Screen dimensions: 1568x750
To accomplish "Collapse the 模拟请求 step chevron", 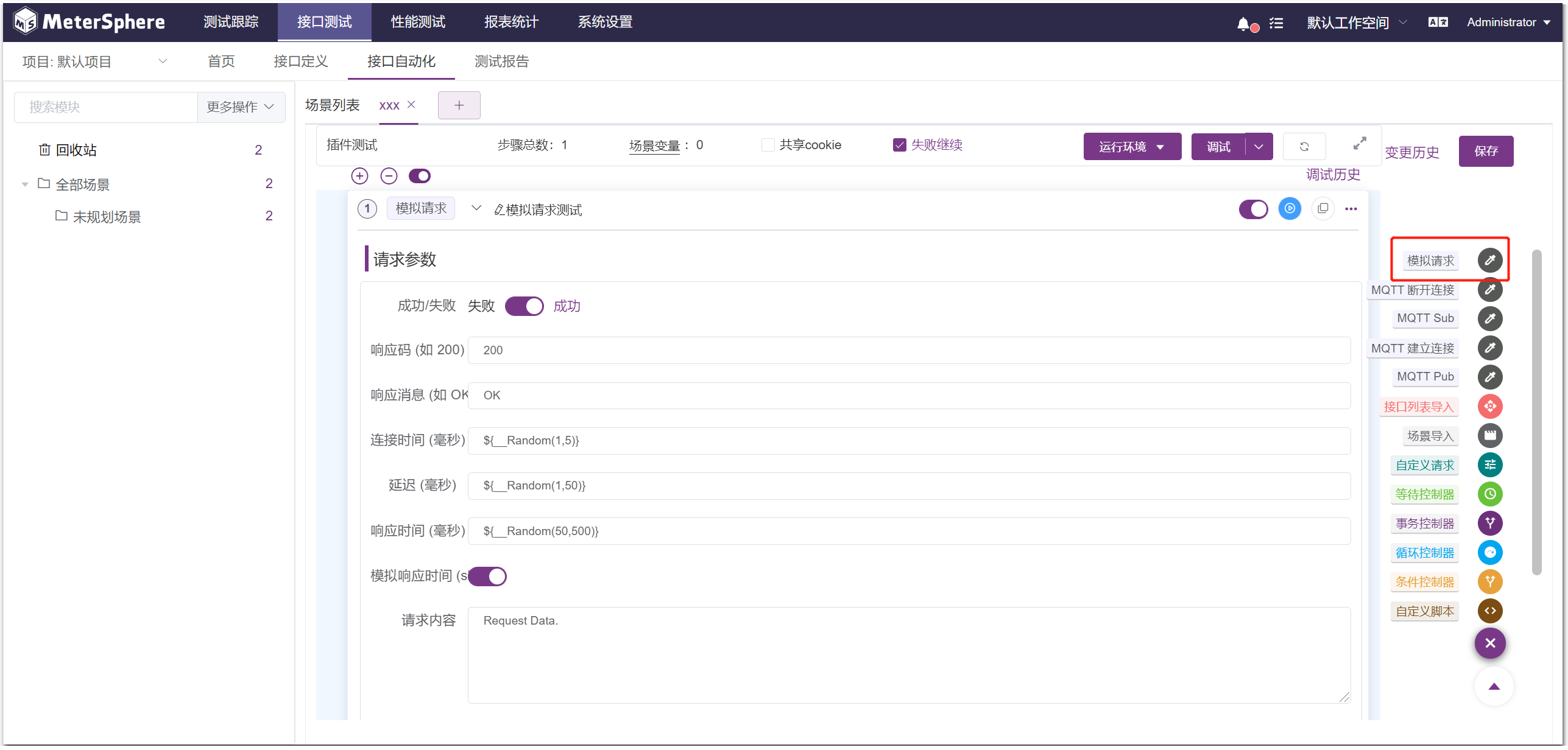I will click(x=476, y=209).
